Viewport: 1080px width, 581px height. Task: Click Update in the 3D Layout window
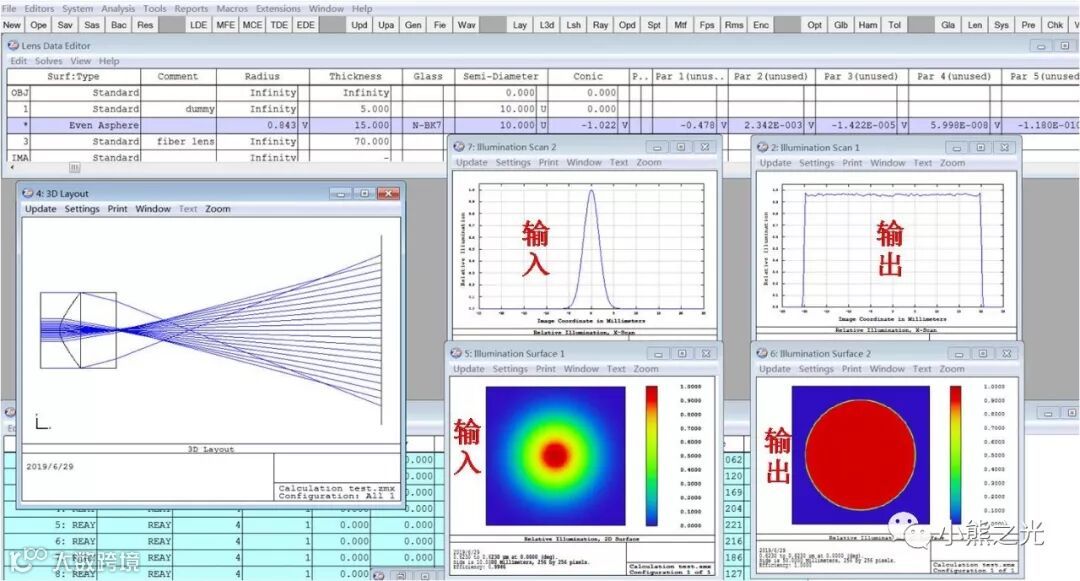click(41, 209)
